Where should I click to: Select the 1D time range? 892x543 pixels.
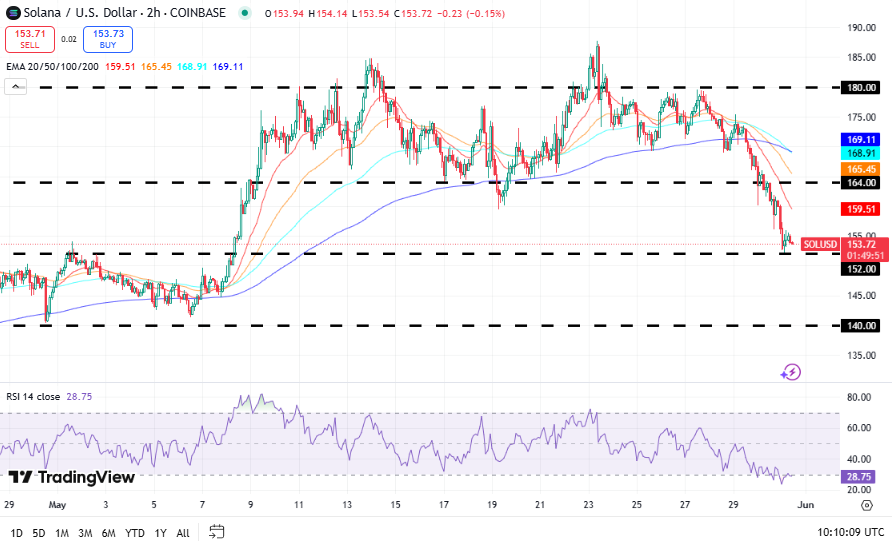16,533
